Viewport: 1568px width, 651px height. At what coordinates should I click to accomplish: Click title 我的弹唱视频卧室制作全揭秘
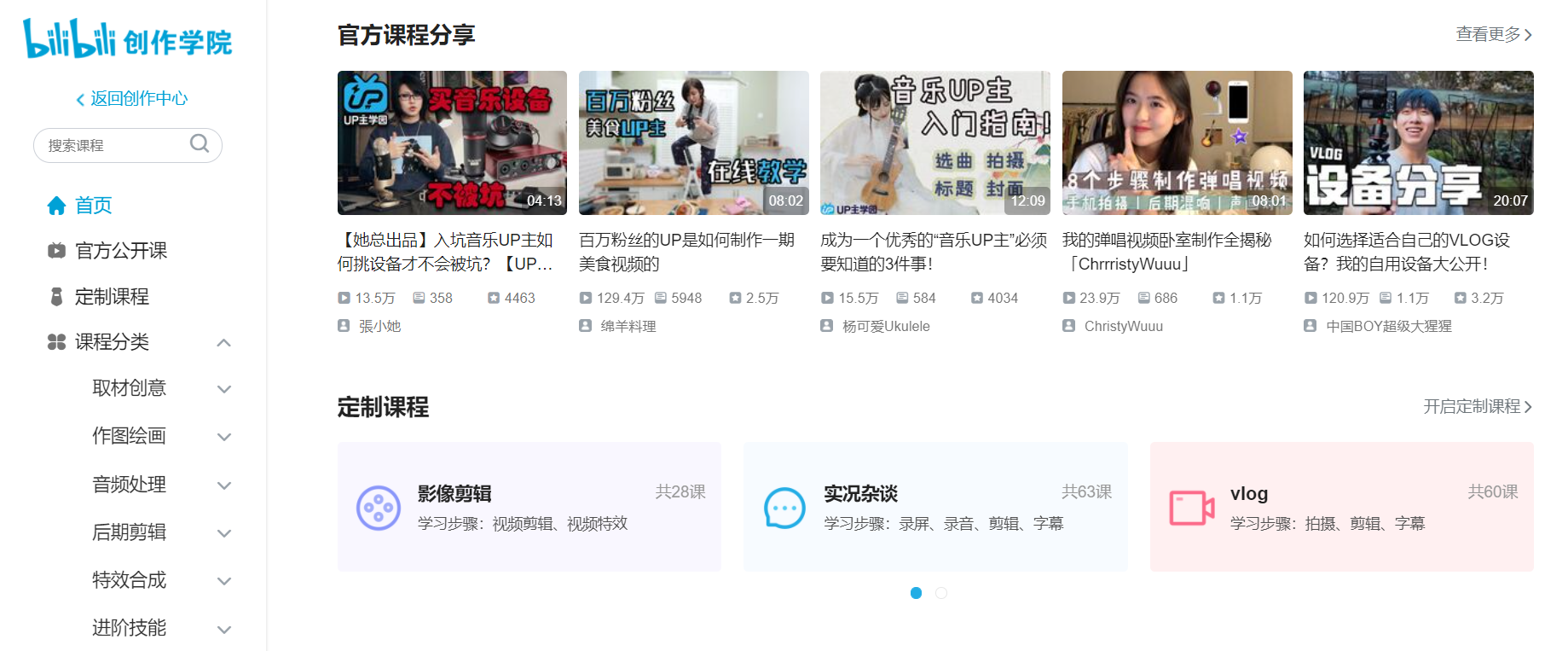coord(1167,253)
